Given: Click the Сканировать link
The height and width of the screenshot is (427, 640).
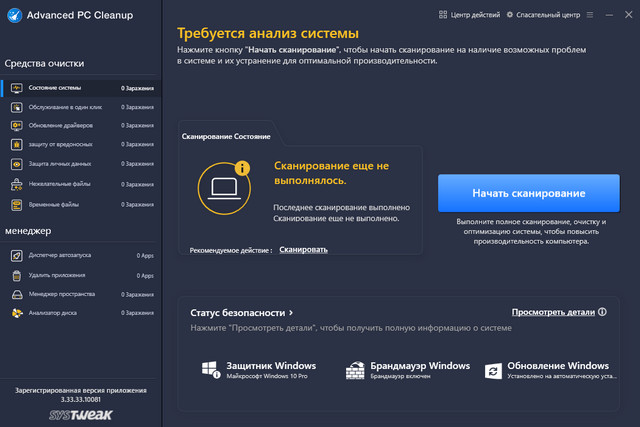Looking at the screenshot, I should click(x=303, y=250).
